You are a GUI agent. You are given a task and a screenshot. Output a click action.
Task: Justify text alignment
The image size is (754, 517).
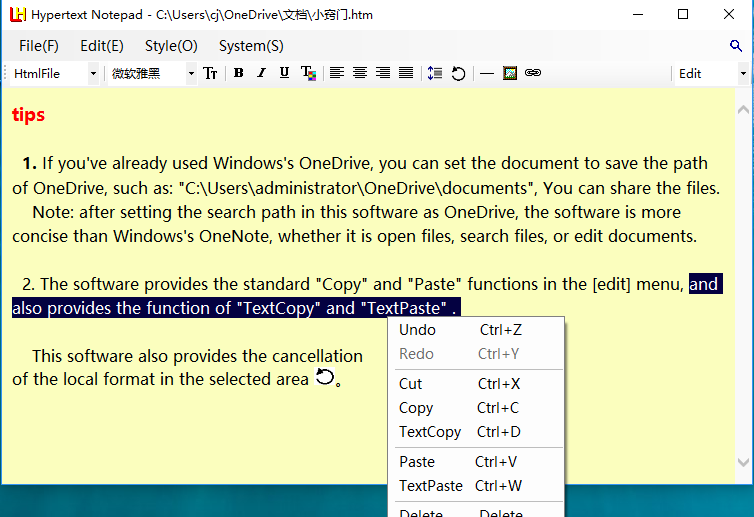[x=406, y=73]
